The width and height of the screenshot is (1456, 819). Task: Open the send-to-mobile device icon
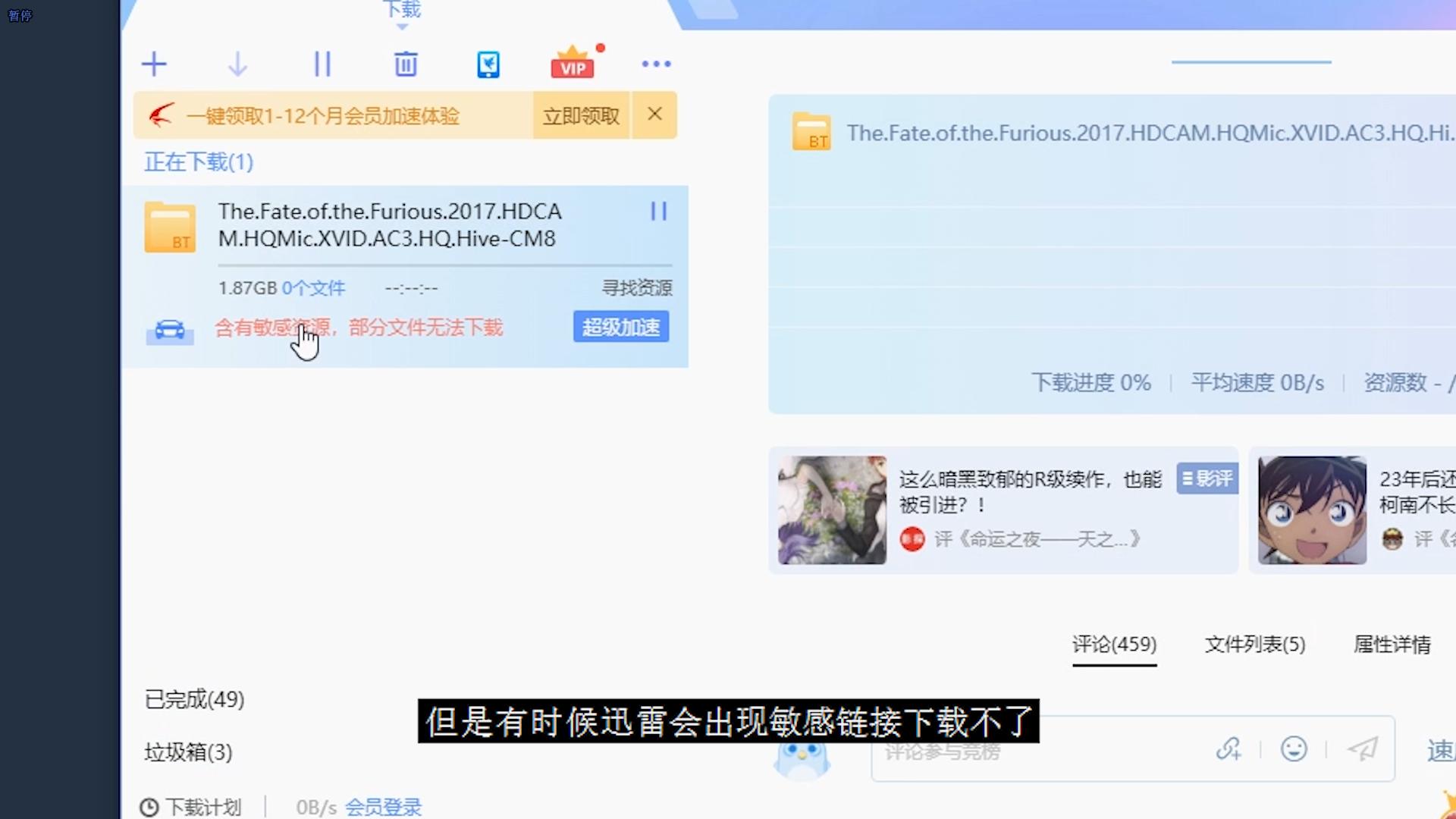point(488,64)
